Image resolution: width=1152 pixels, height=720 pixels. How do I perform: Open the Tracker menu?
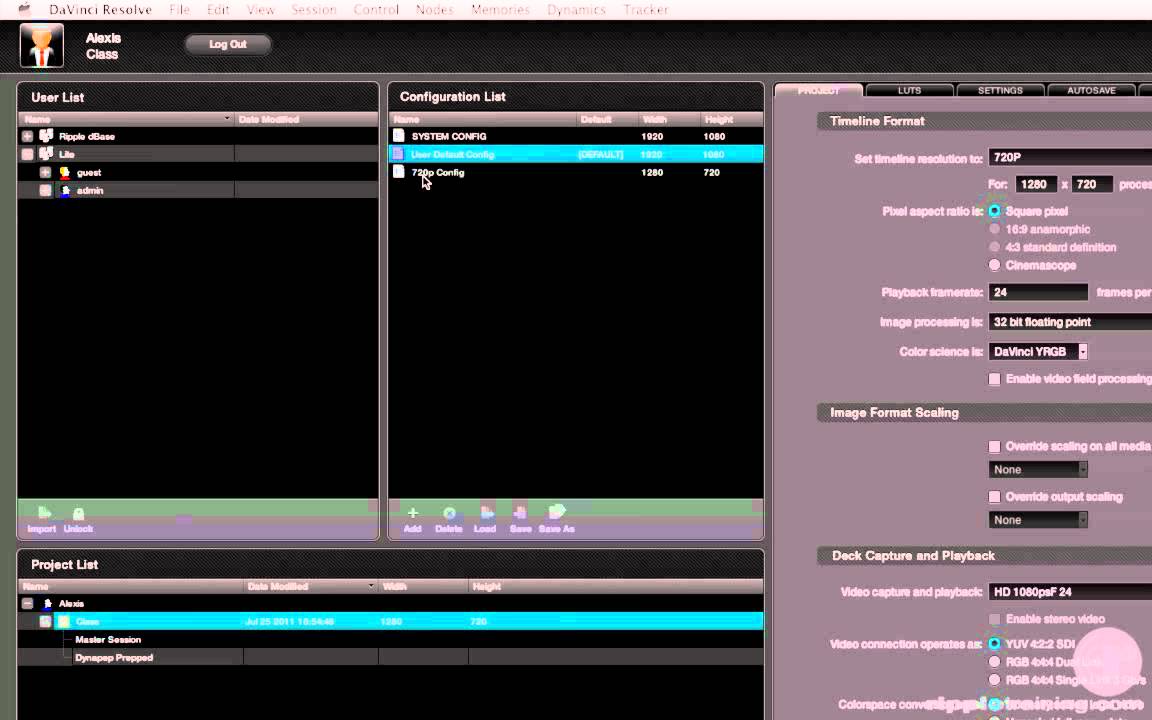(646, 10)
